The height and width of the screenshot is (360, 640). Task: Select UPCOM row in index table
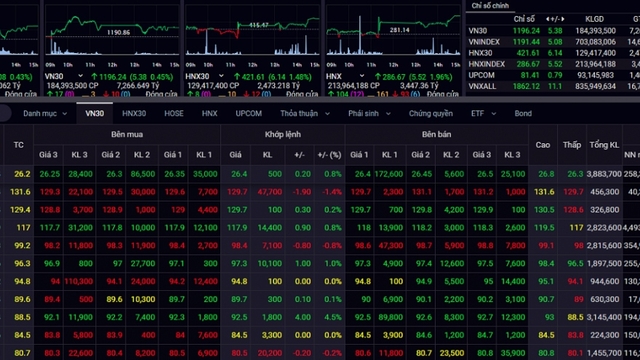[553, 75]
